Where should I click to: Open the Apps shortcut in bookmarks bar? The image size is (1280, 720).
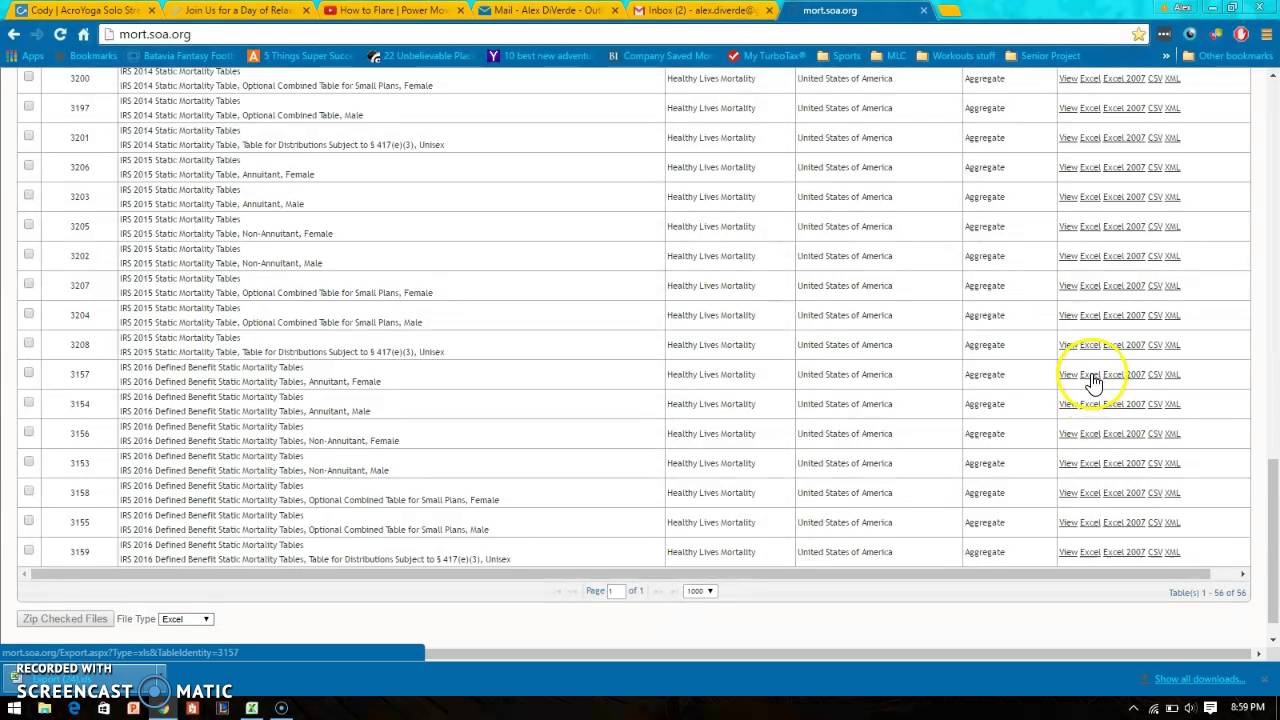coord(26,56)
